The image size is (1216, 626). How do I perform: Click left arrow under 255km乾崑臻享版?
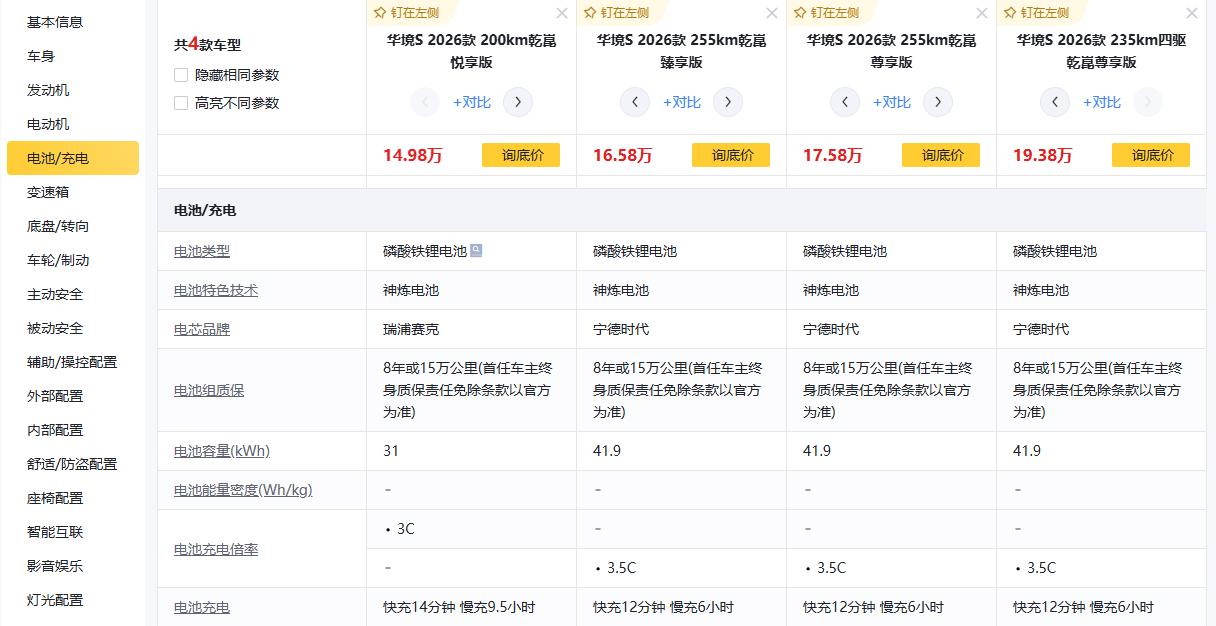(635, 102)
